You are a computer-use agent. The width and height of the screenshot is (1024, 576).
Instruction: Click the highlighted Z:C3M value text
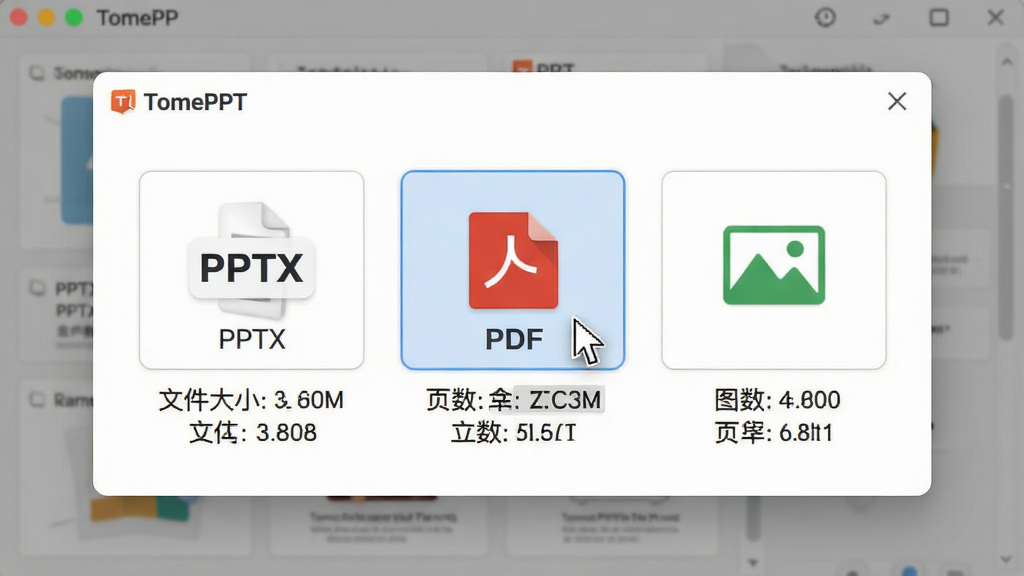565,400
